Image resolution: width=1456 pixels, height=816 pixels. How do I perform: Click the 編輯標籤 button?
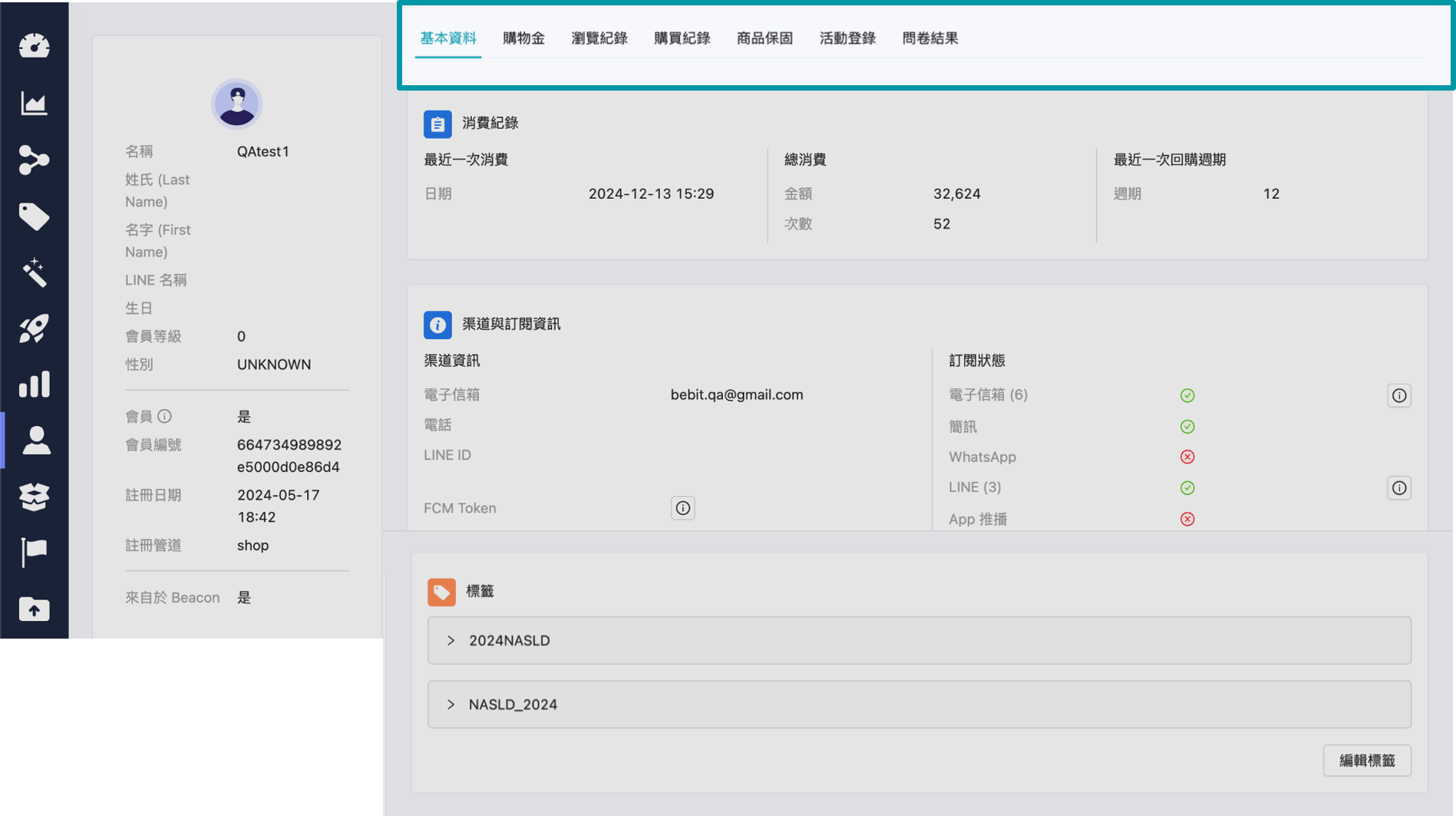pyautogui.click(x=1366, y=760)
